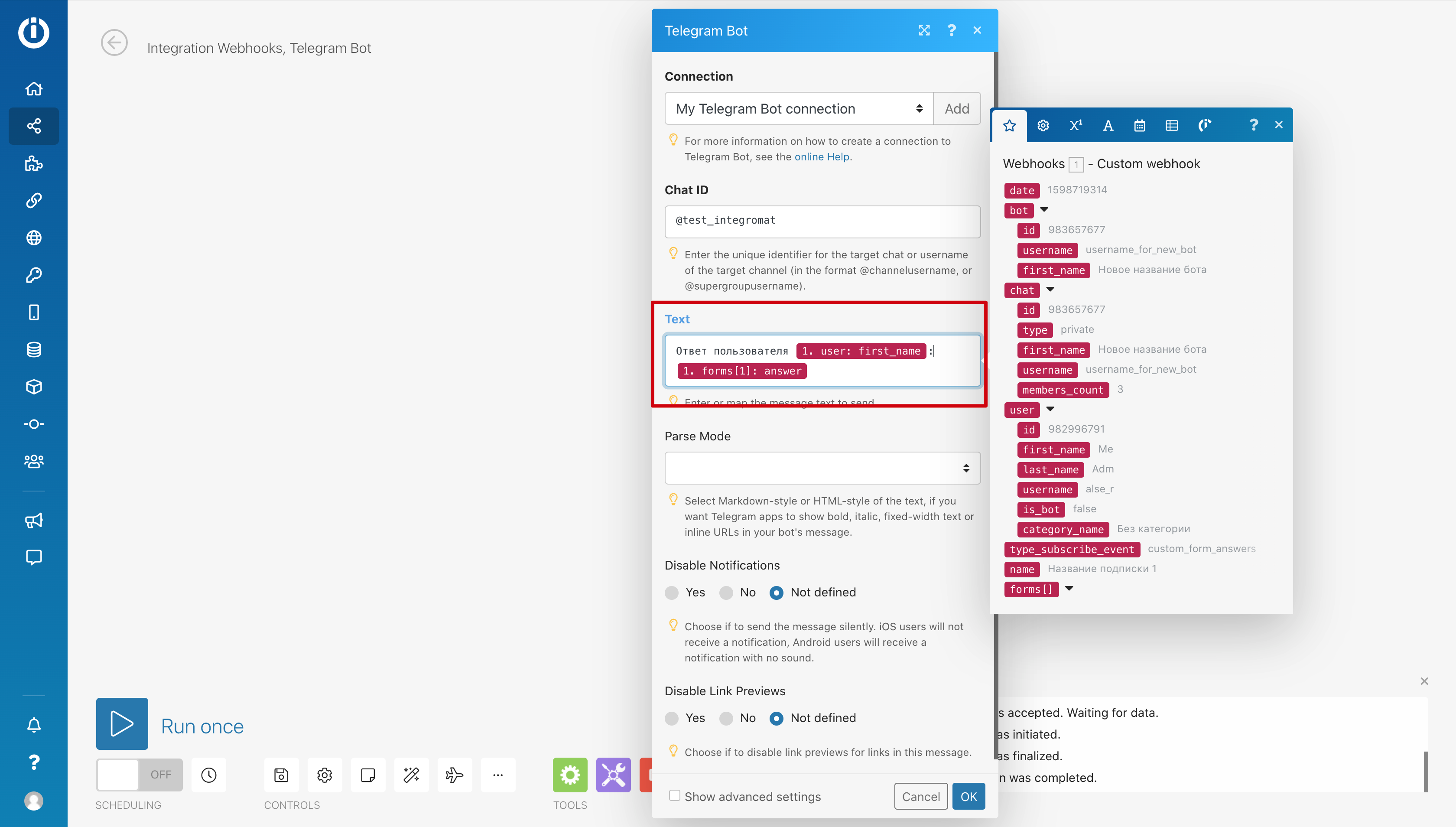This screenshot has width=1456, height=827.
Task: Select Yes for Disable Link Previews
Action: [x=672, y=719]
